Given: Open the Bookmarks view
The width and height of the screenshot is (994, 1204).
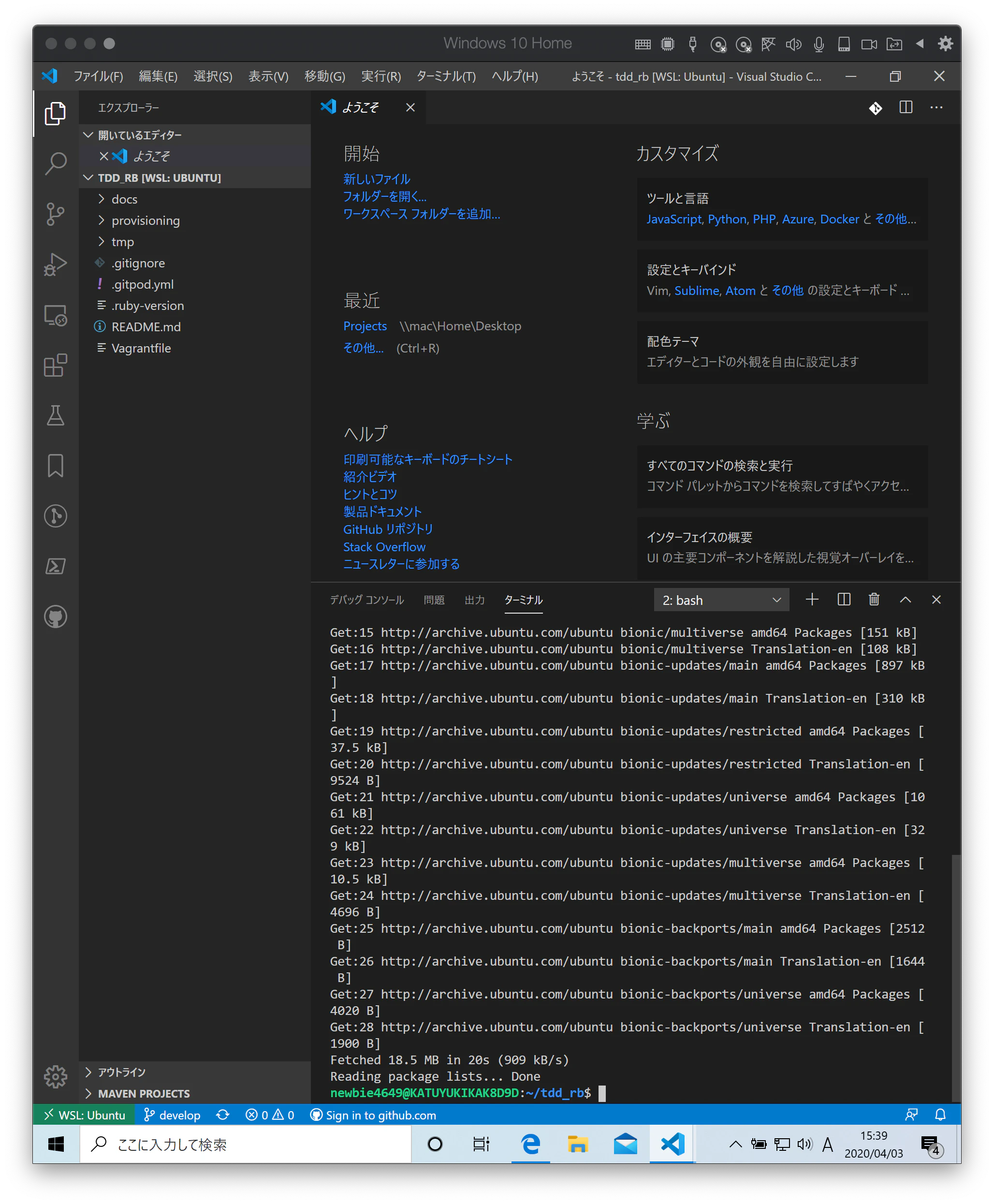Looking at the screenshot, I should [x=56, y=466].
